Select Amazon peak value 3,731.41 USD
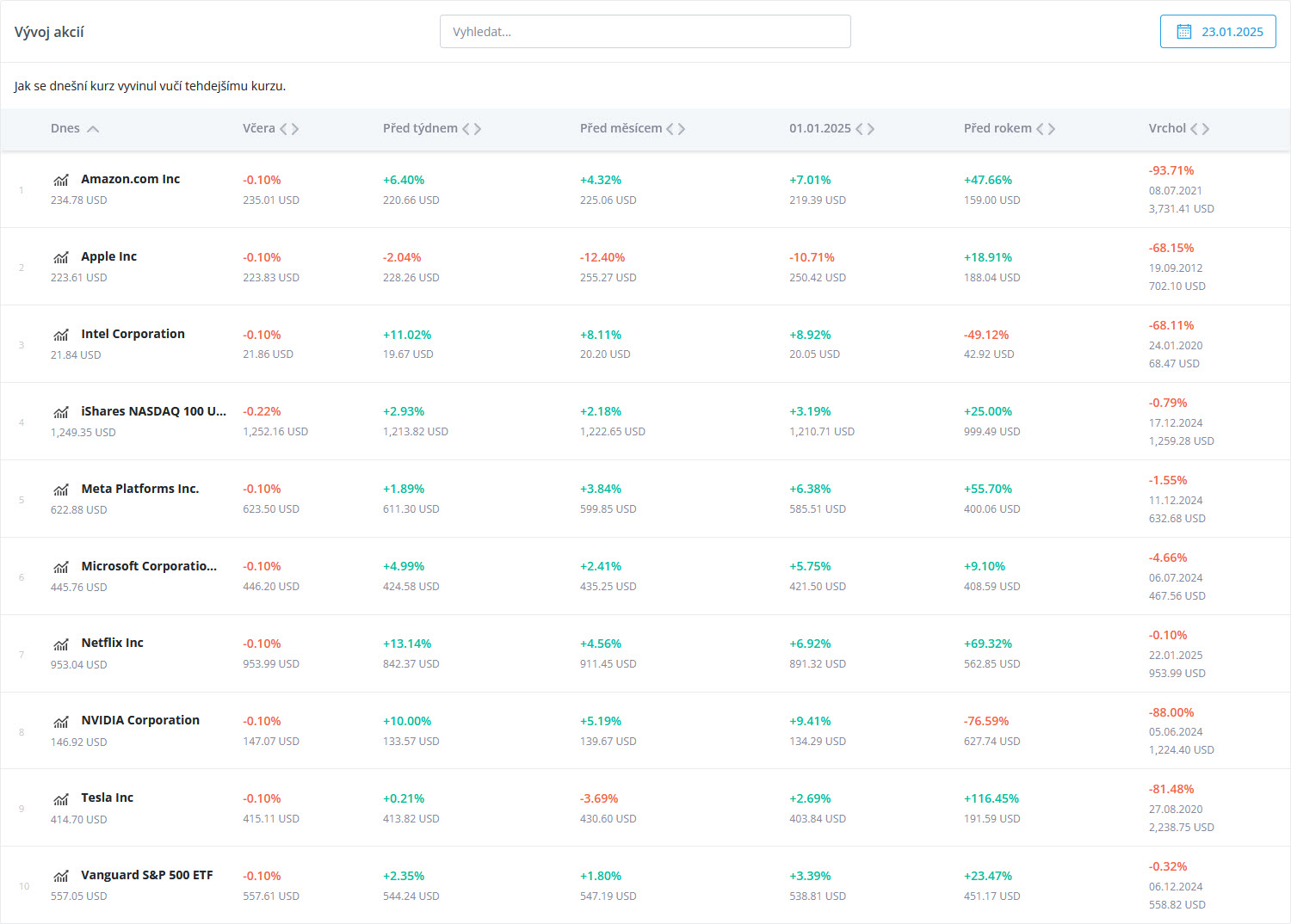The image size is (1291, 924). [x=1182, y=209]
